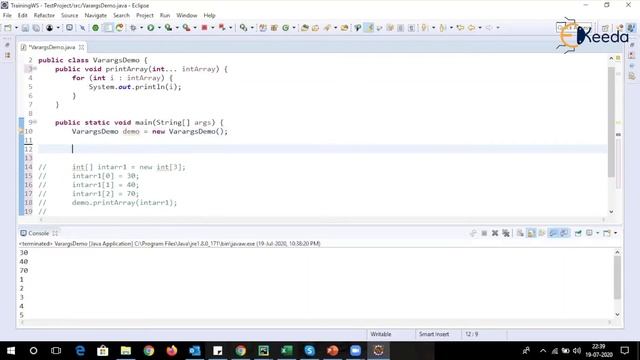Open the Project menu
Screen dimensions: 640x360
coord(145,15)
